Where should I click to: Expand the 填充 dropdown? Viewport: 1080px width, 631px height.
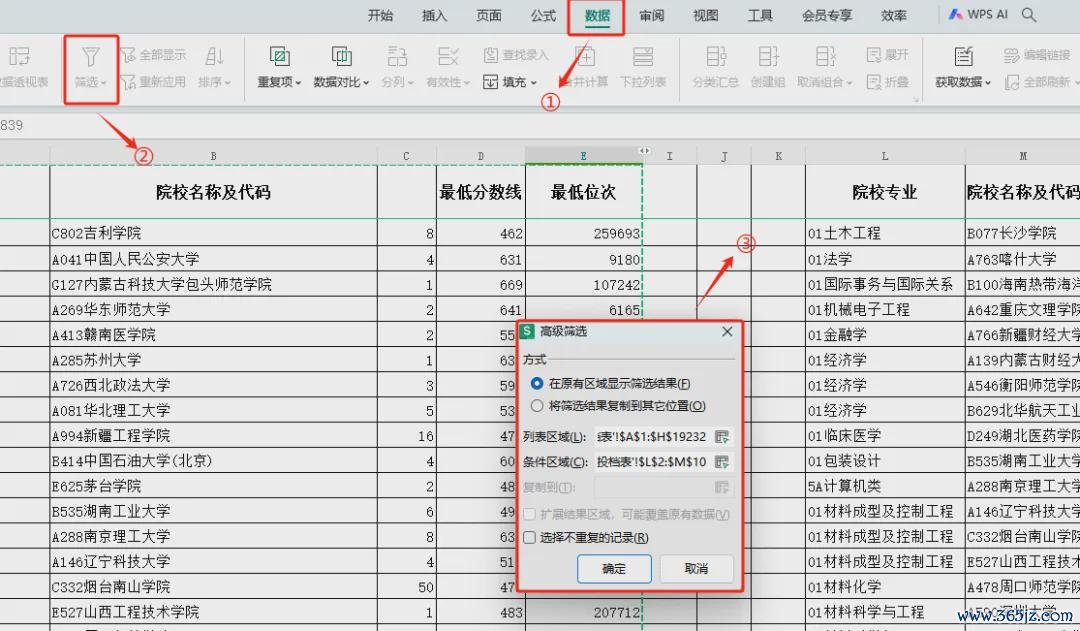[534, 83]
